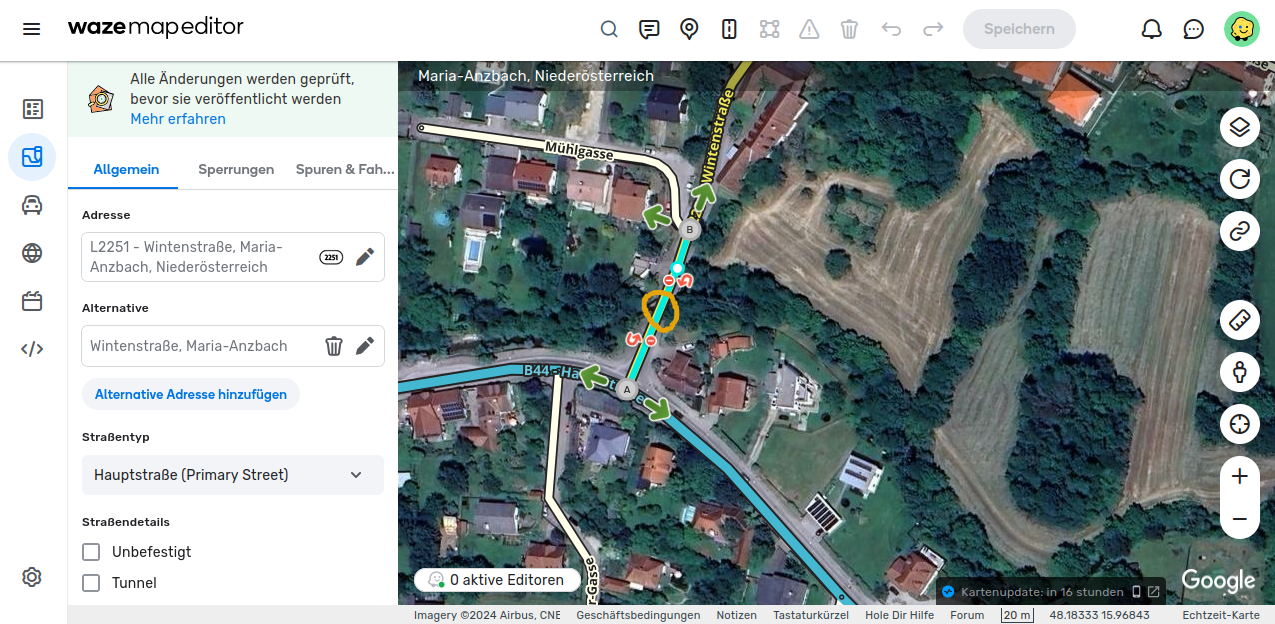The width and height of the screenshot is (1275, 624).
Task: Open the map layers panel
Action: pos(1239,127)
